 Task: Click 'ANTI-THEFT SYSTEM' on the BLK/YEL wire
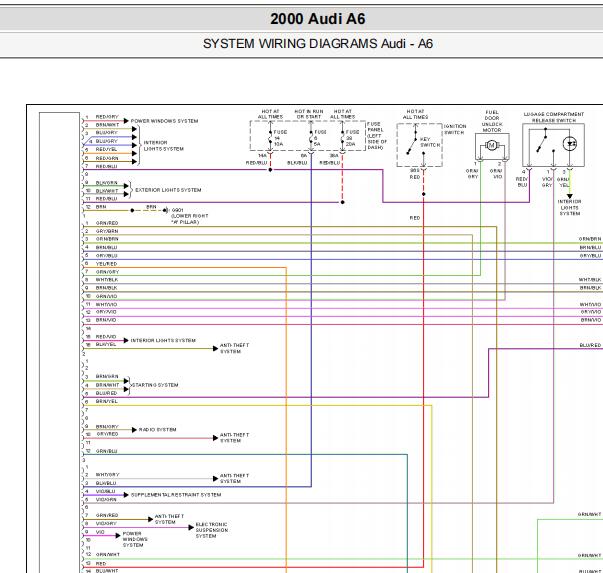(234, 348)
